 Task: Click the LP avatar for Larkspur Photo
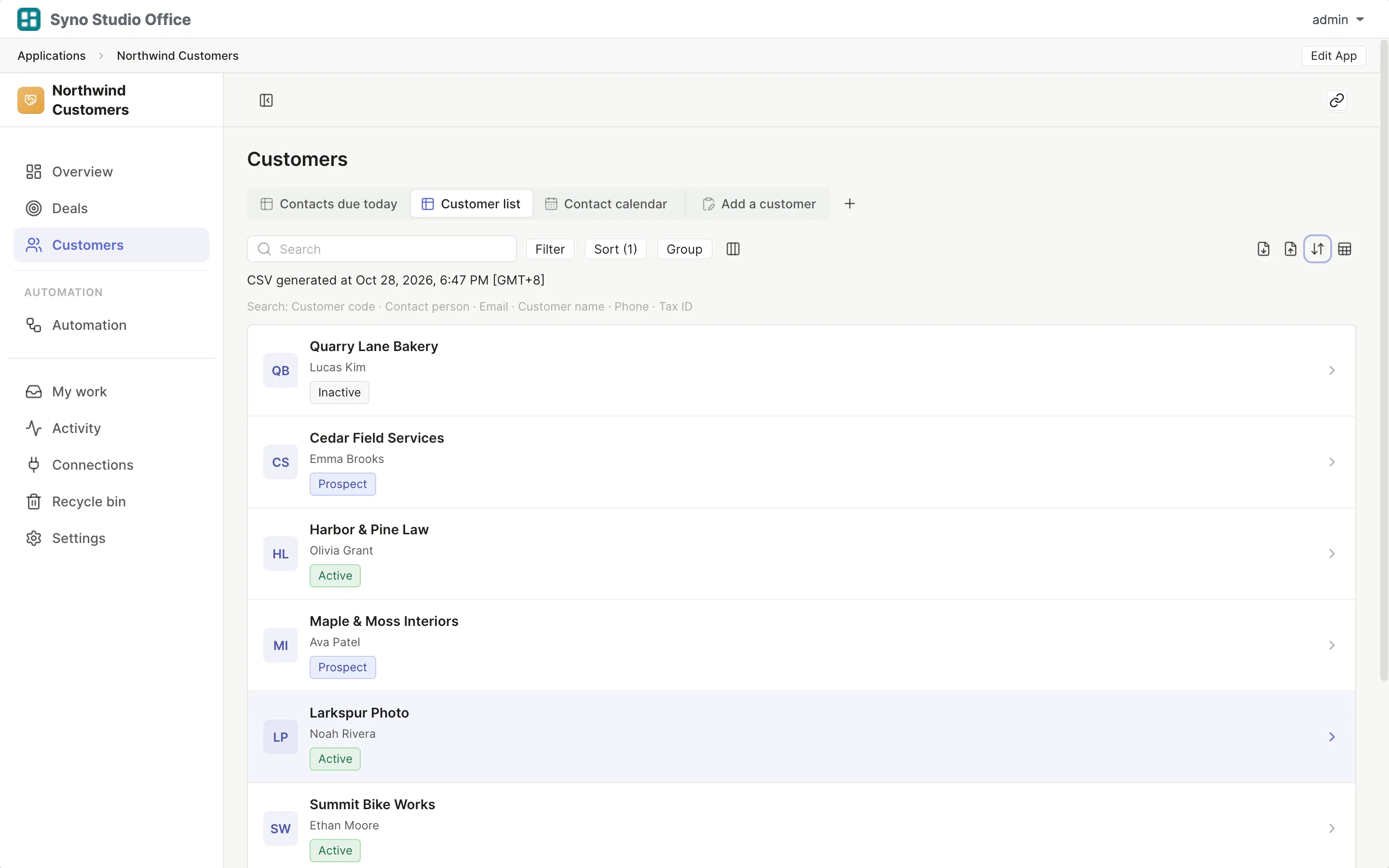(x=281, y=737)
